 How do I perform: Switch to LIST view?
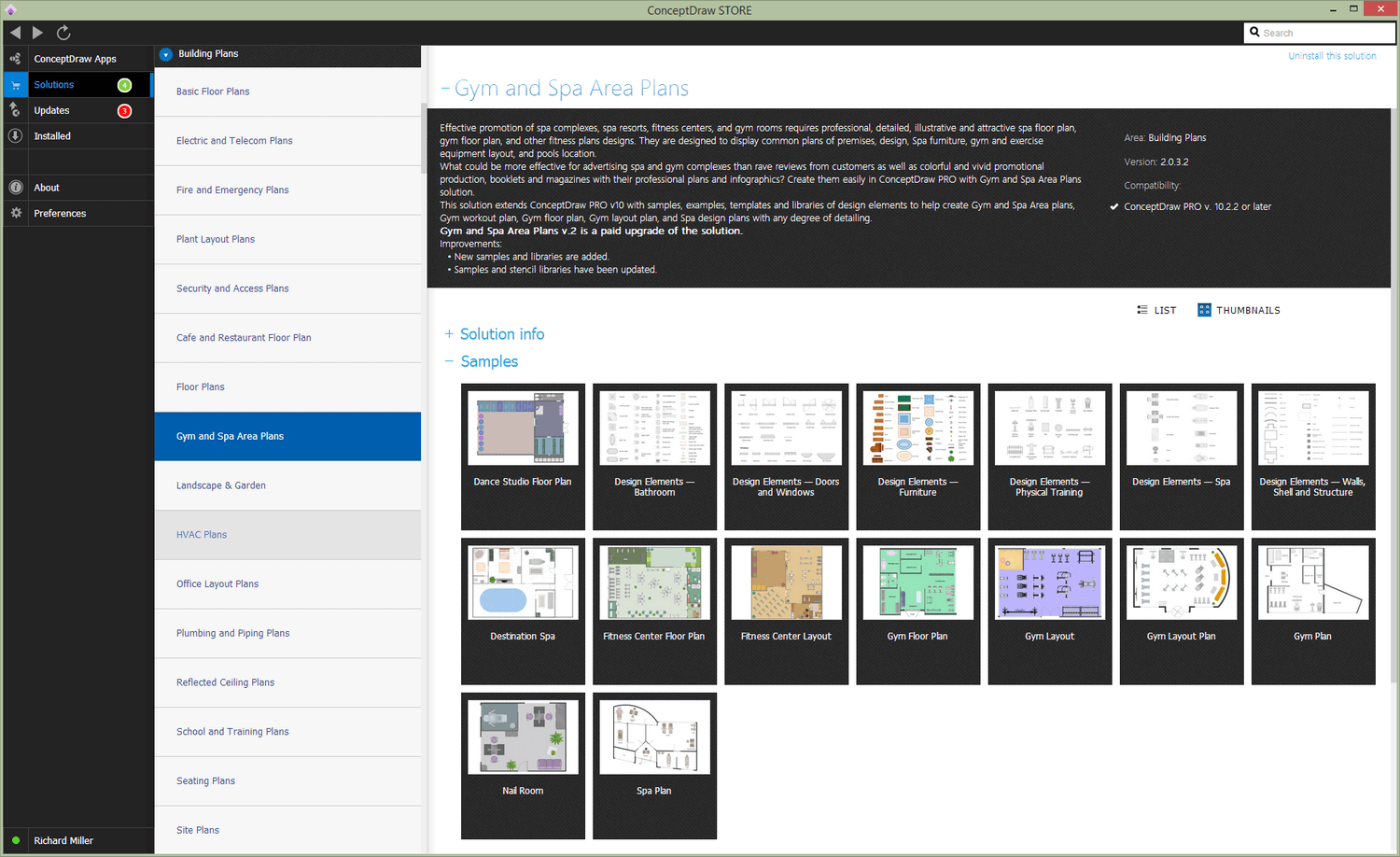click(1156, 310)
